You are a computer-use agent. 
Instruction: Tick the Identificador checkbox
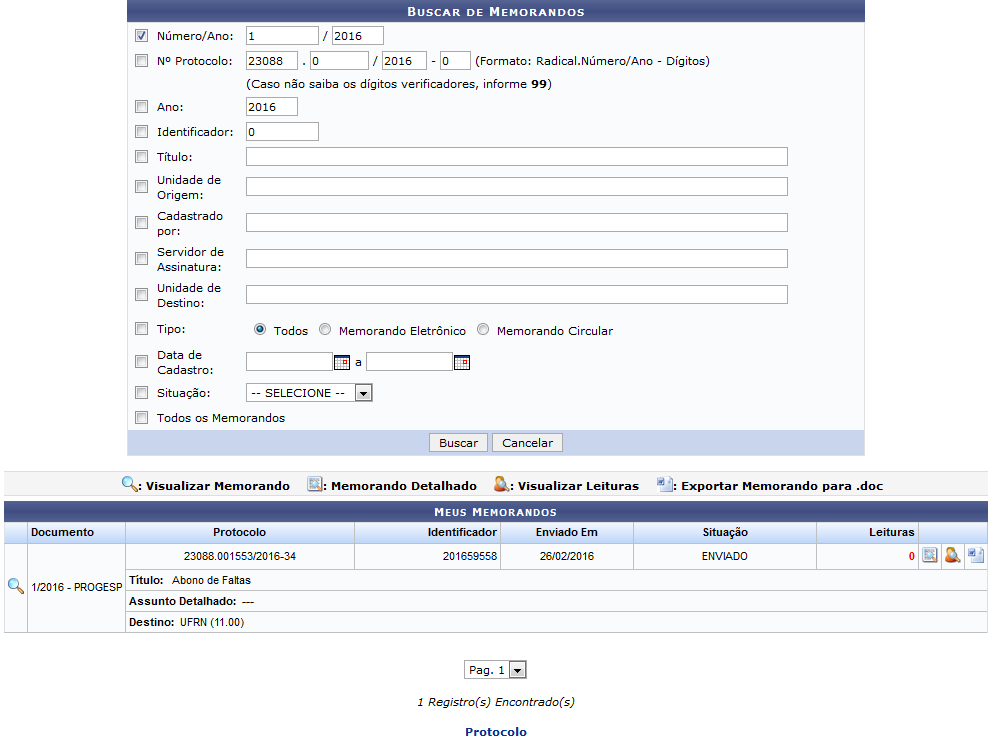tap(141, 131)
